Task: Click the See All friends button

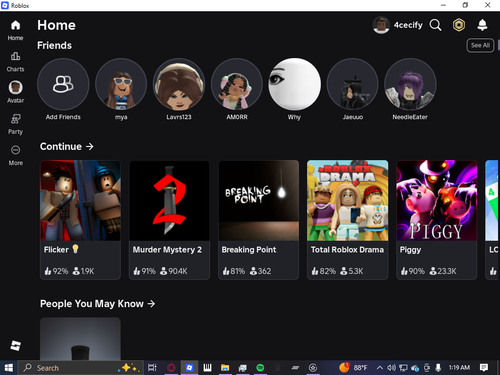Action: point(480,45)
